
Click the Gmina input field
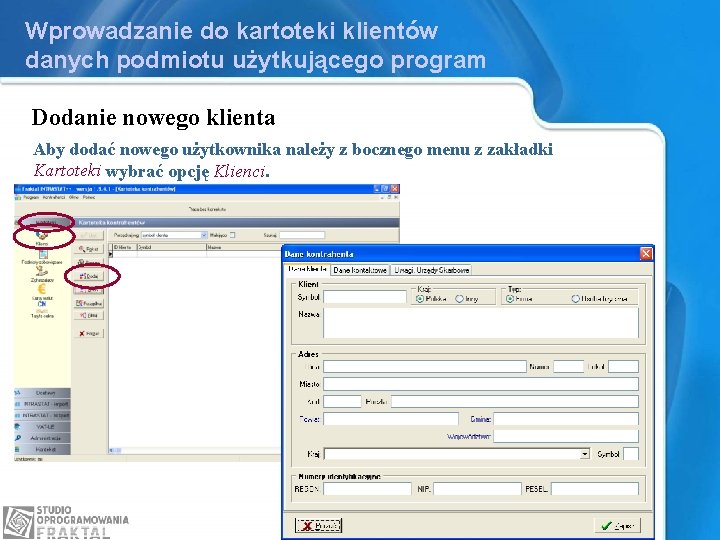pos(566,419)
